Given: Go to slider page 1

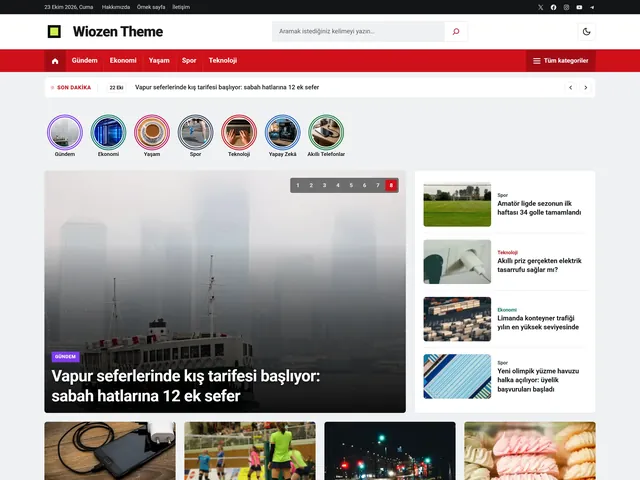Looking at the screenshot, I should tap(298, 185).
